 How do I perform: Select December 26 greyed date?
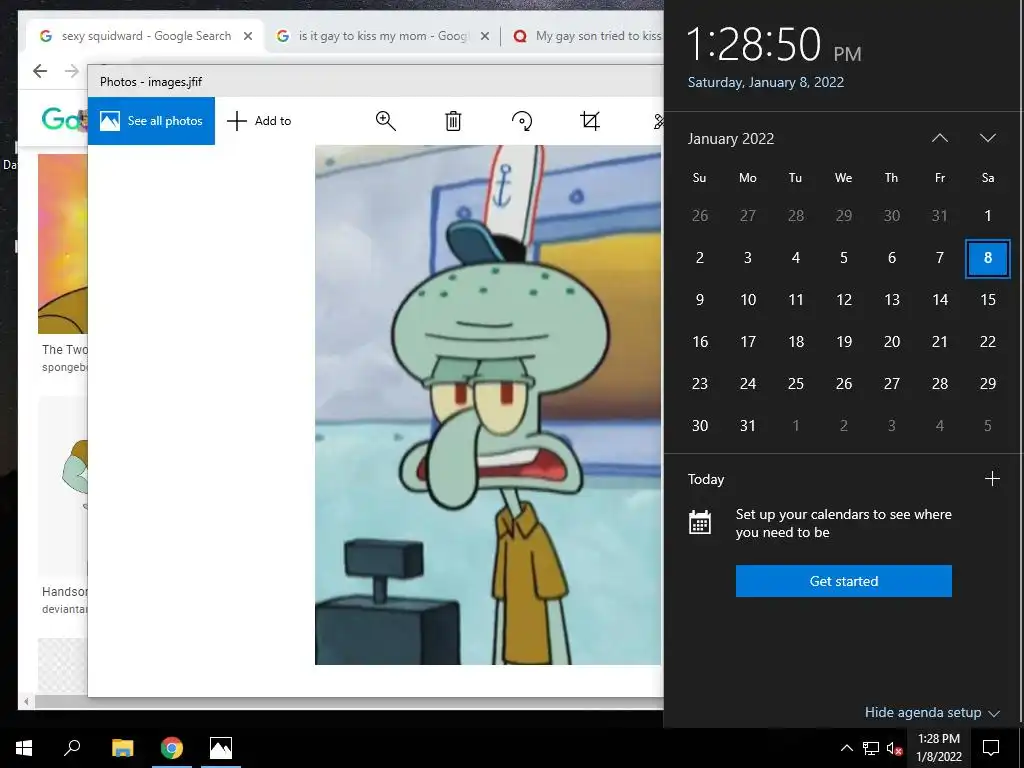(x=699, y=216)
